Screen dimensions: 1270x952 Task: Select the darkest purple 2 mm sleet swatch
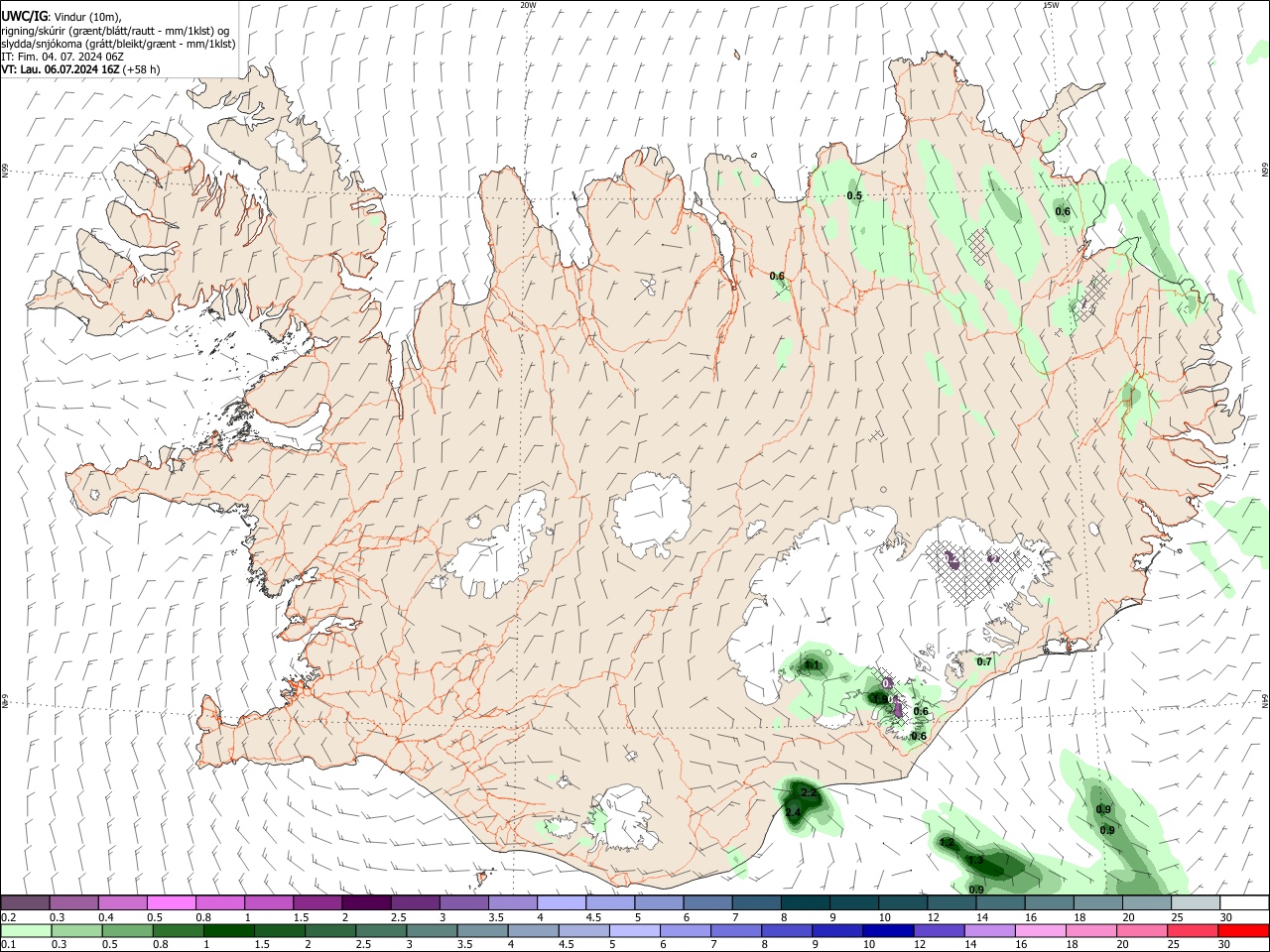(x=365, y=903)
